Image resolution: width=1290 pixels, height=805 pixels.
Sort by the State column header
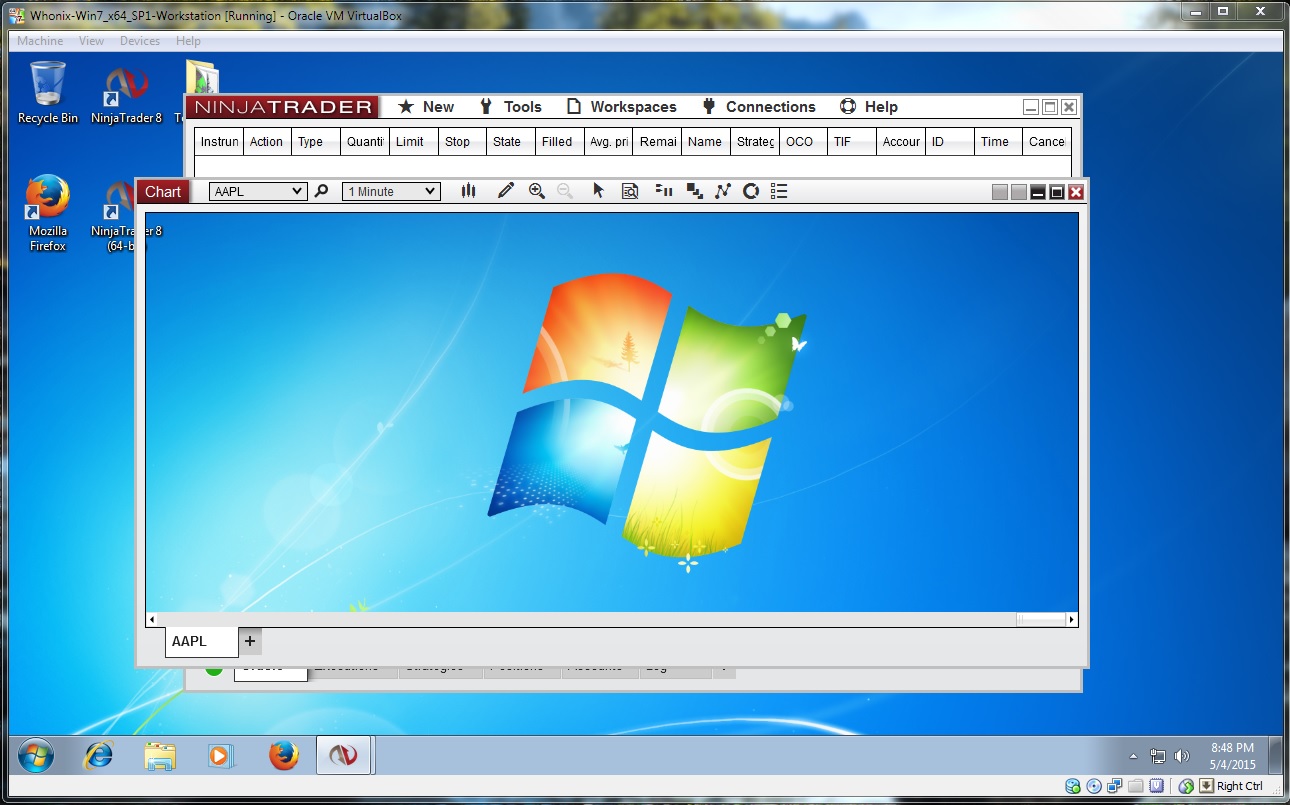(511, 142)
